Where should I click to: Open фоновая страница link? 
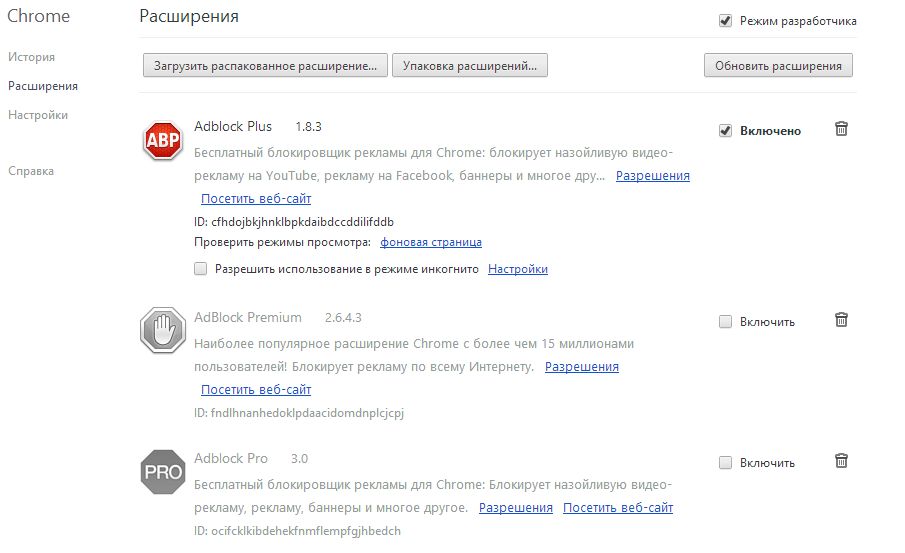431,242
